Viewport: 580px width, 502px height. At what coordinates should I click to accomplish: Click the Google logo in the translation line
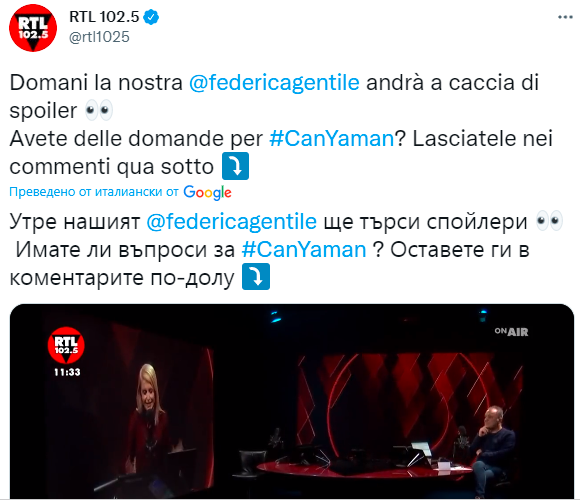(x=207, y=192)
